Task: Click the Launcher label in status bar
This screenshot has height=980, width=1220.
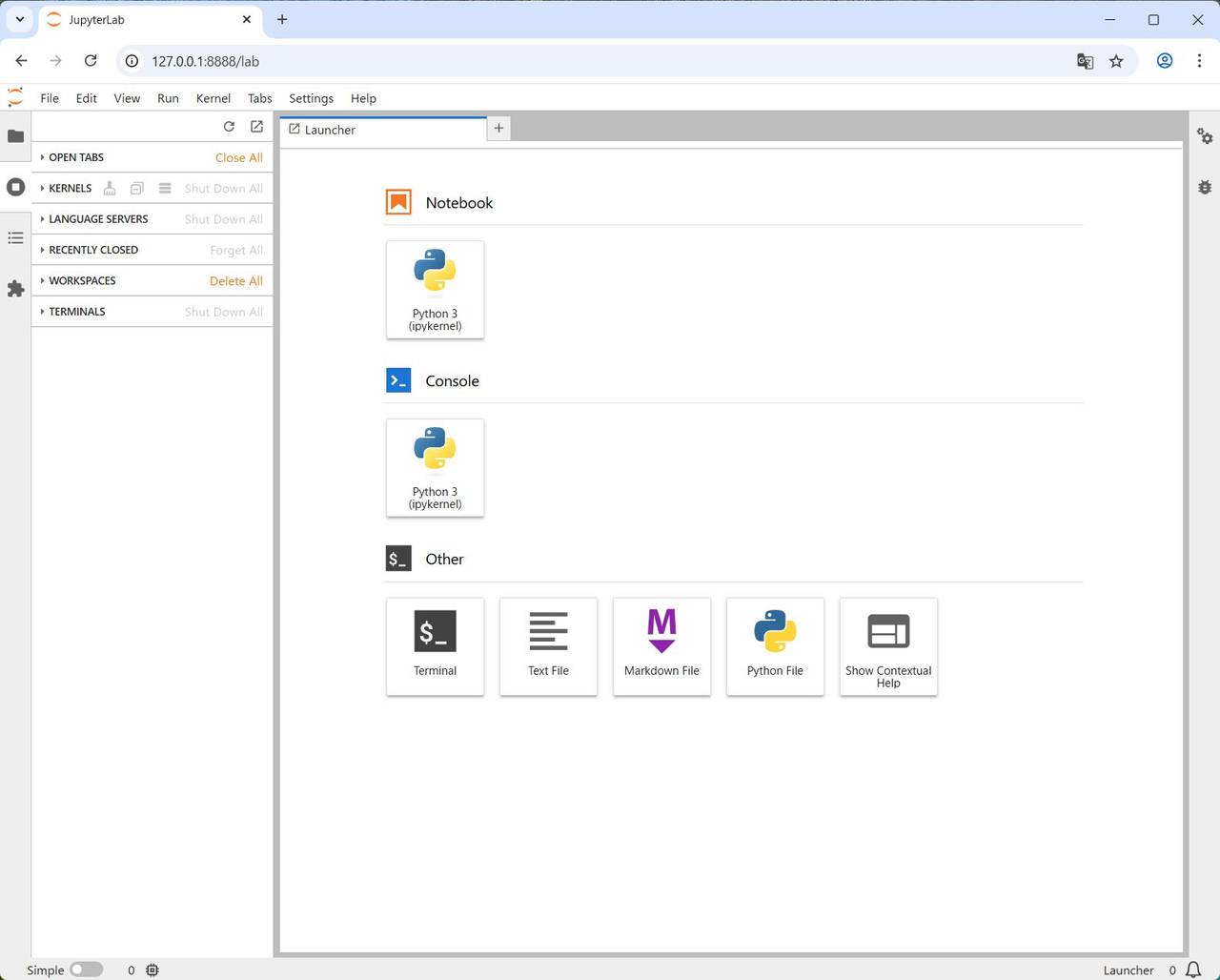Action: (x=1128, y=970)
